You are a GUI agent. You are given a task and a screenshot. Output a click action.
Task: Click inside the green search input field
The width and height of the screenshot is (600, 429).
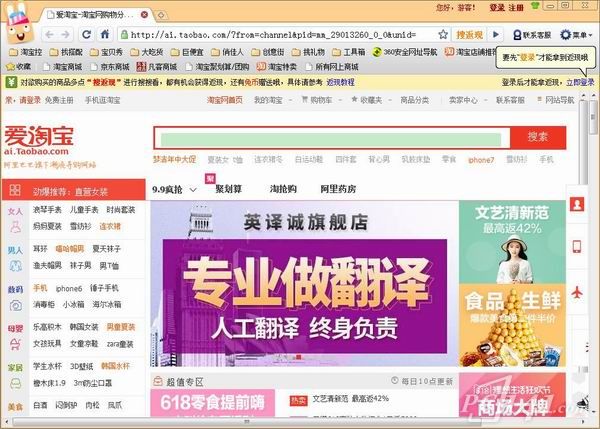[x=331, y=139]
